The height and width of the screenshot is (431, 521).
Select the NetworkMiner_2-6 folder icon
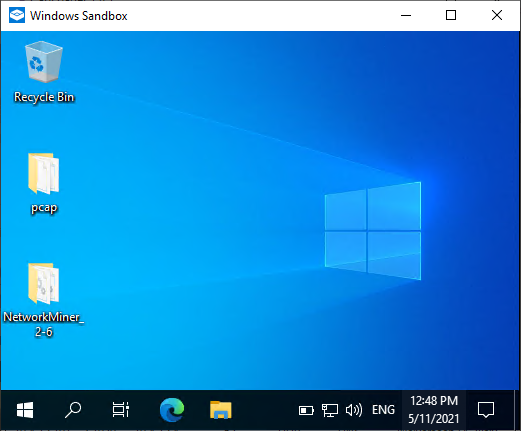pos(44,284)
